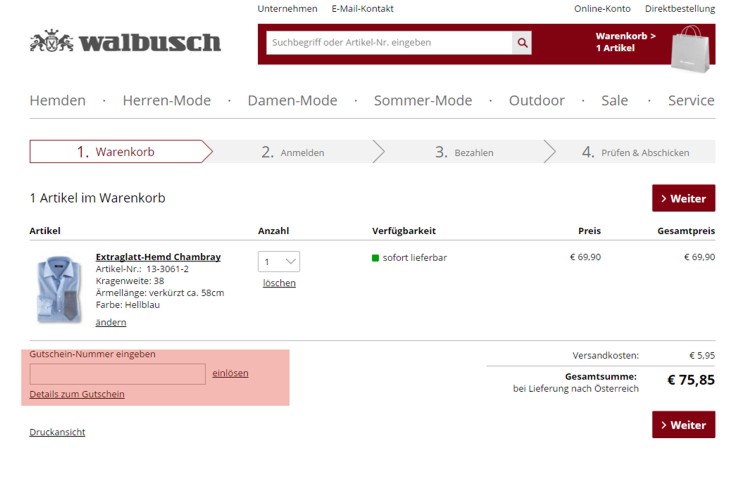
Task: Click the Walbusch logo
Action: pyautogui.click(x=125, y=41)
